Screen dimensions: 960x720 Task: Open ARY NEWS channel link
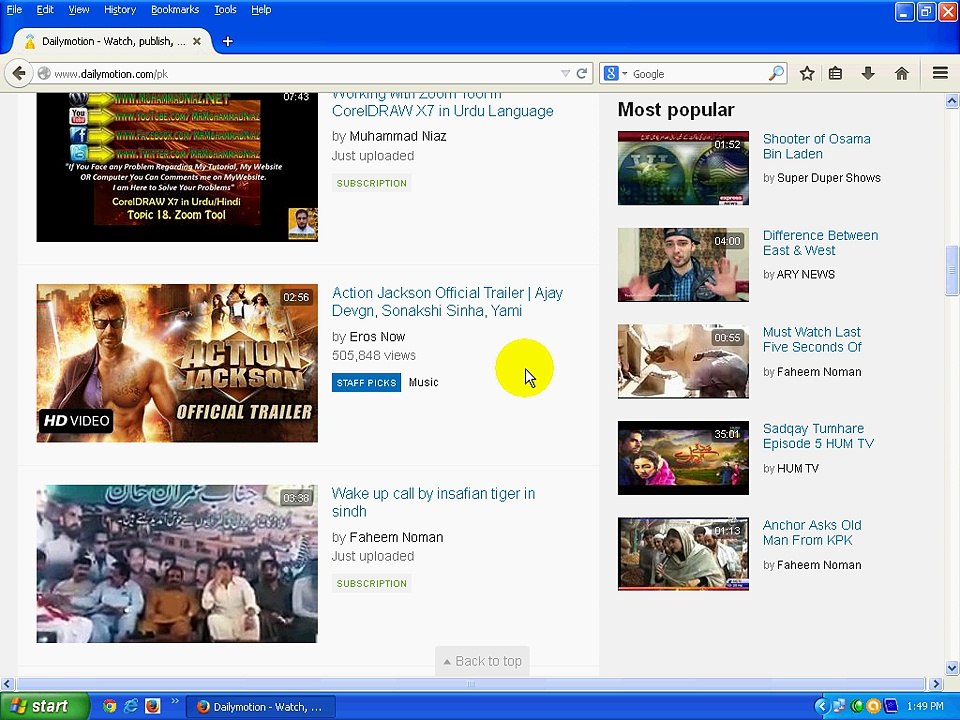(806, 275)
